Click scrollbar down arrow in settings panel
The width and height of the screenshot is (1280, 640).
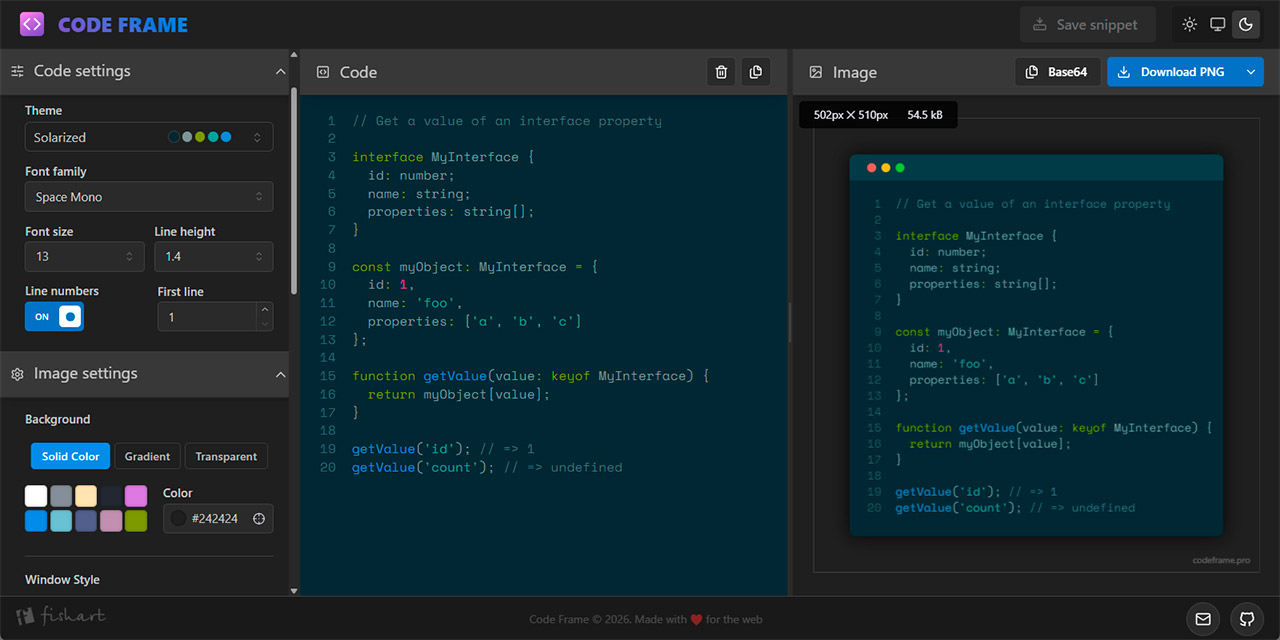pyautogui.click(x=293, y=591)
